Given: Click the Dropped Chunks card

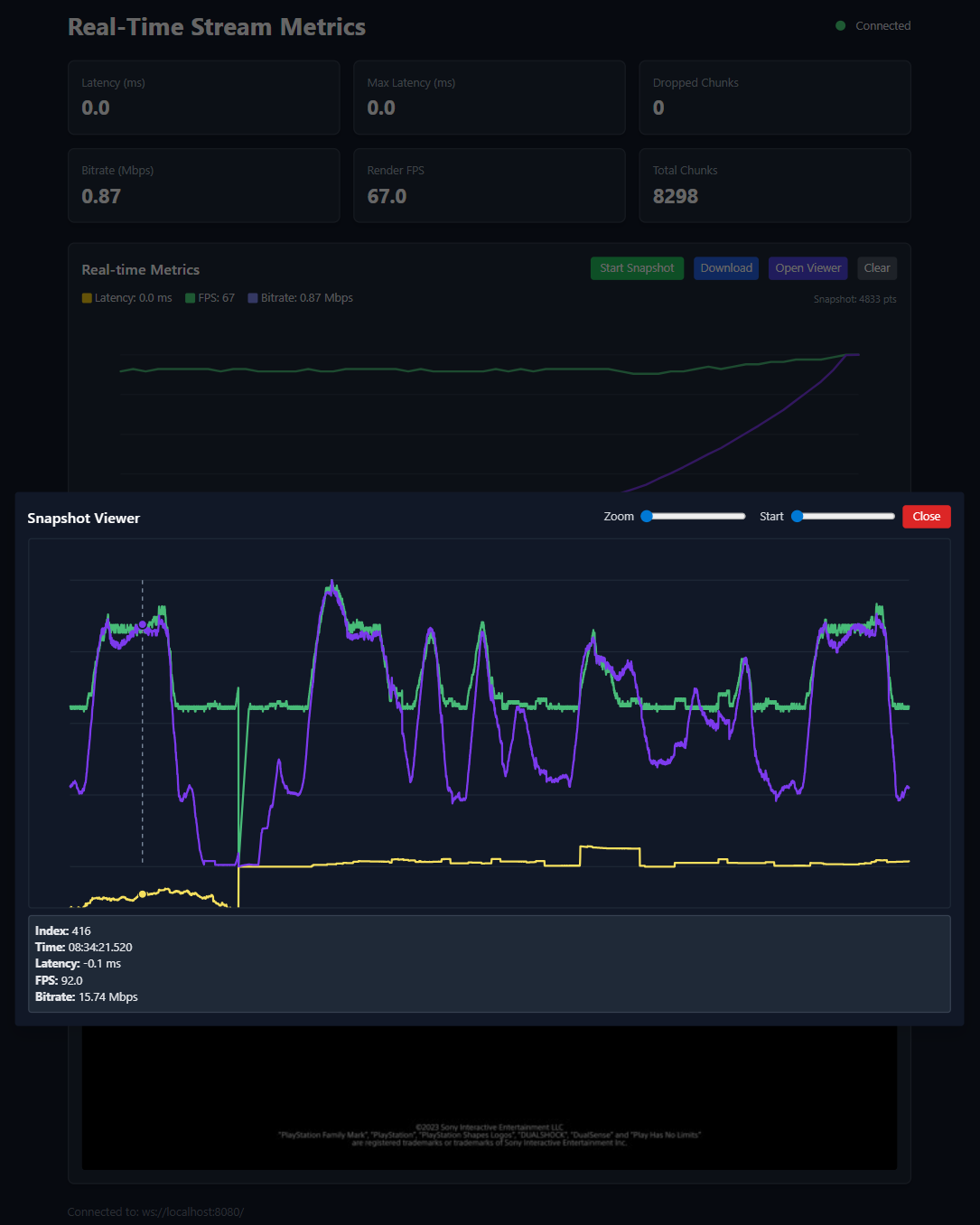Looking at the screenshot, I should coord(775,98).
